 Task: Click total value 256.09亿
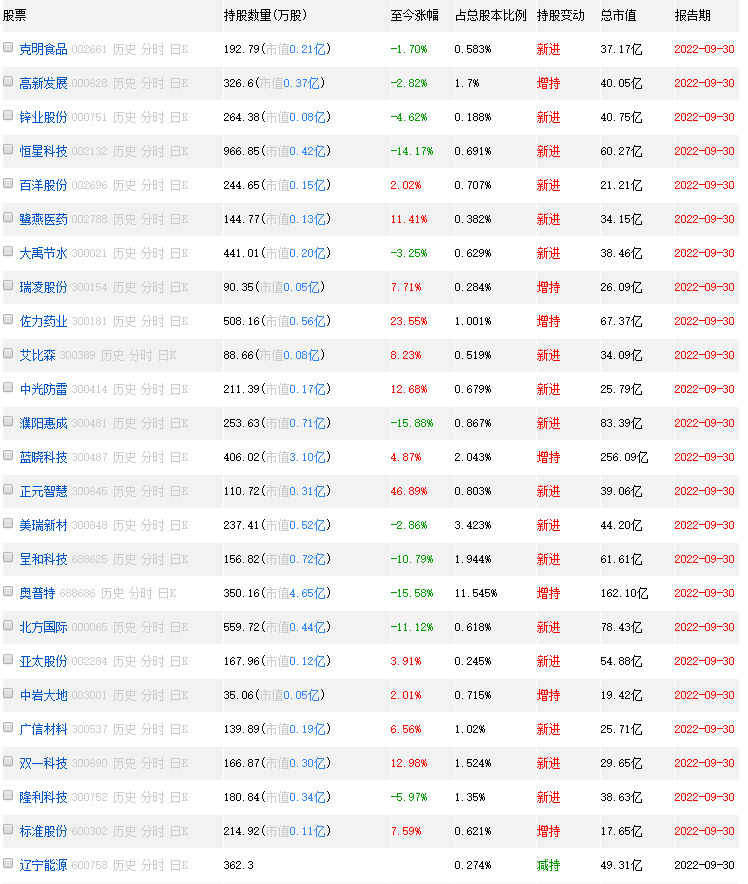click(624, 457)
